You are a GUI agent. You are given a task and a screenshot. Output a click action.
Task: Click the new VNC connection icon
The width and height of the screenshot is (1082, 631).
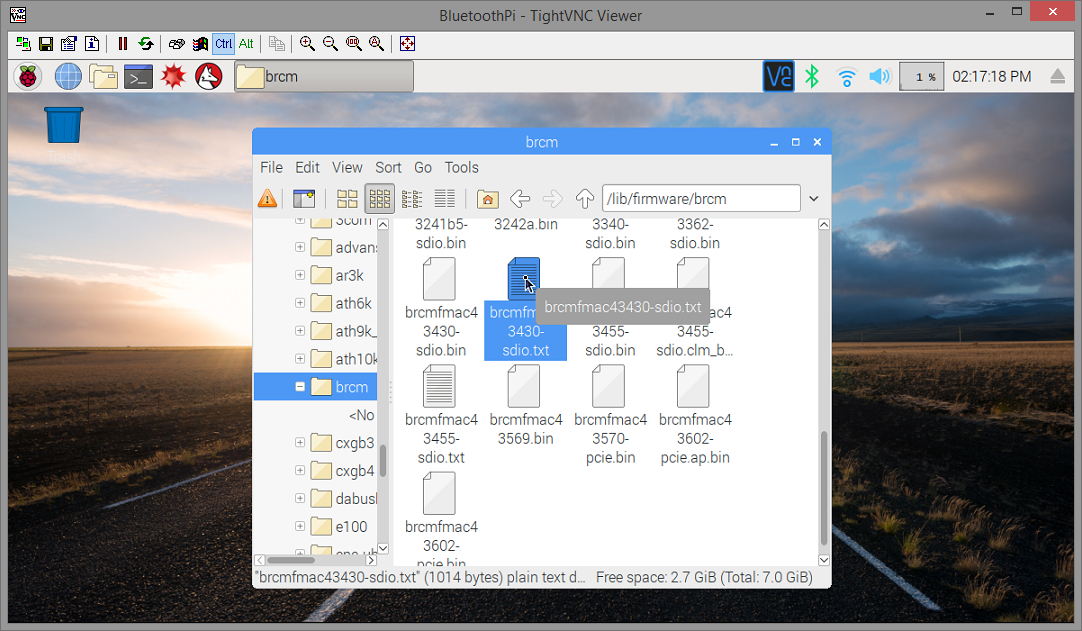[23, 43]
